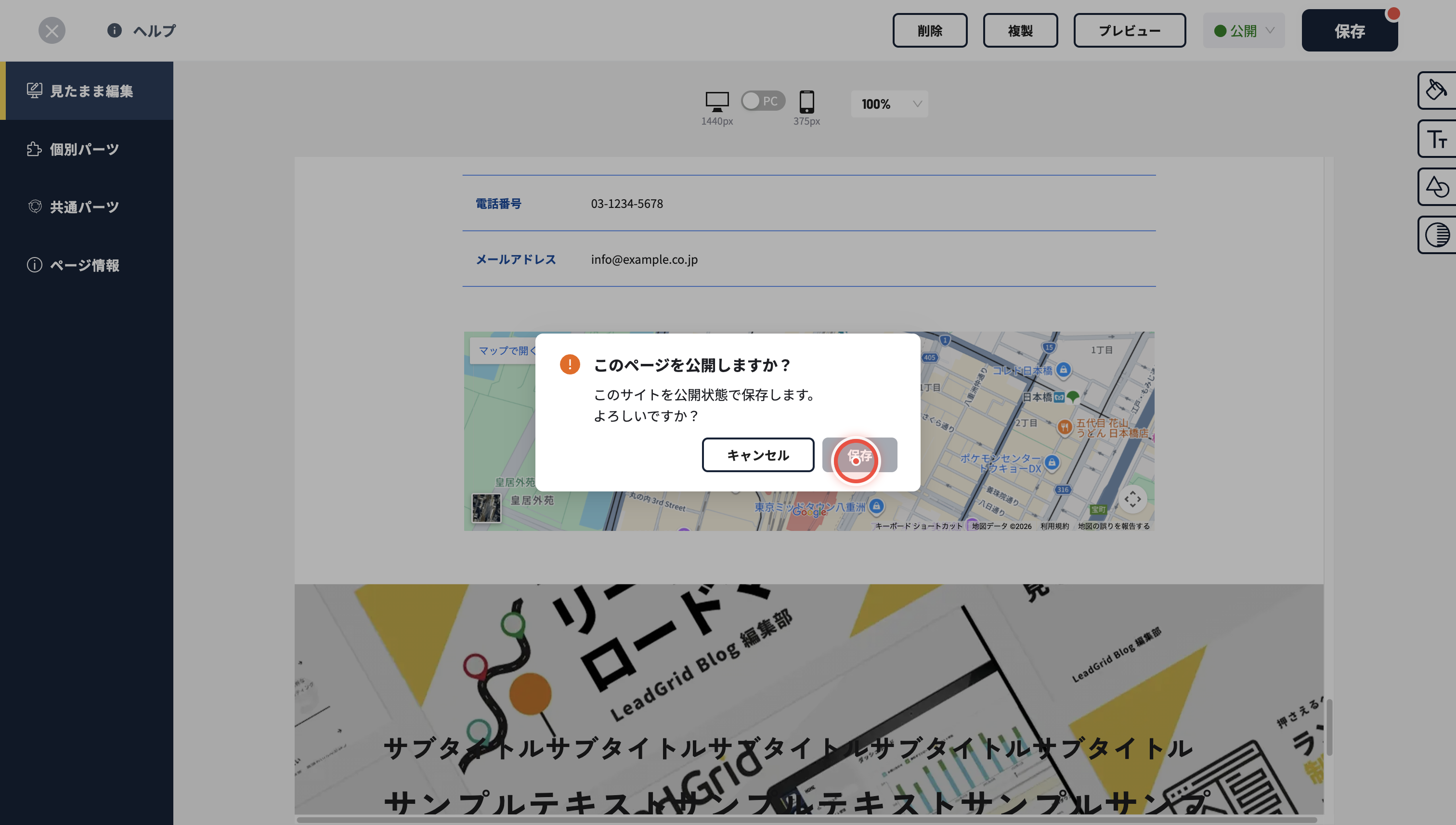Click the 五代目 花山うどん restaurant marker
The width and height of the screenshot is (1456, 825).
click(1065, 427)
